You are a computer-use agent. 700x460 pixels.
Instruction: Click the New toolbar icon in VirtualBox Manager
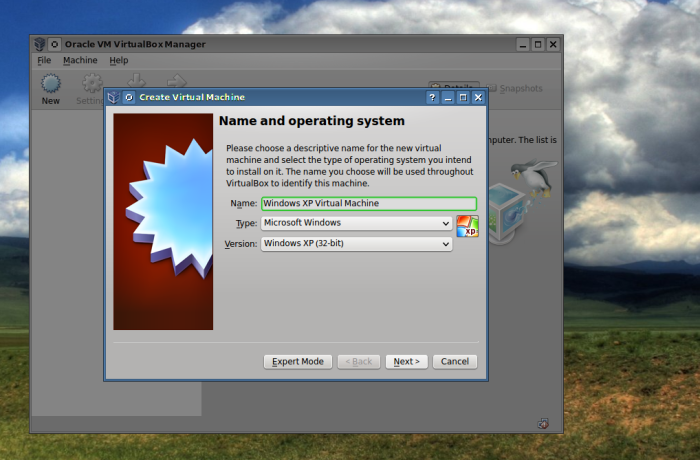tap(50, 84)
